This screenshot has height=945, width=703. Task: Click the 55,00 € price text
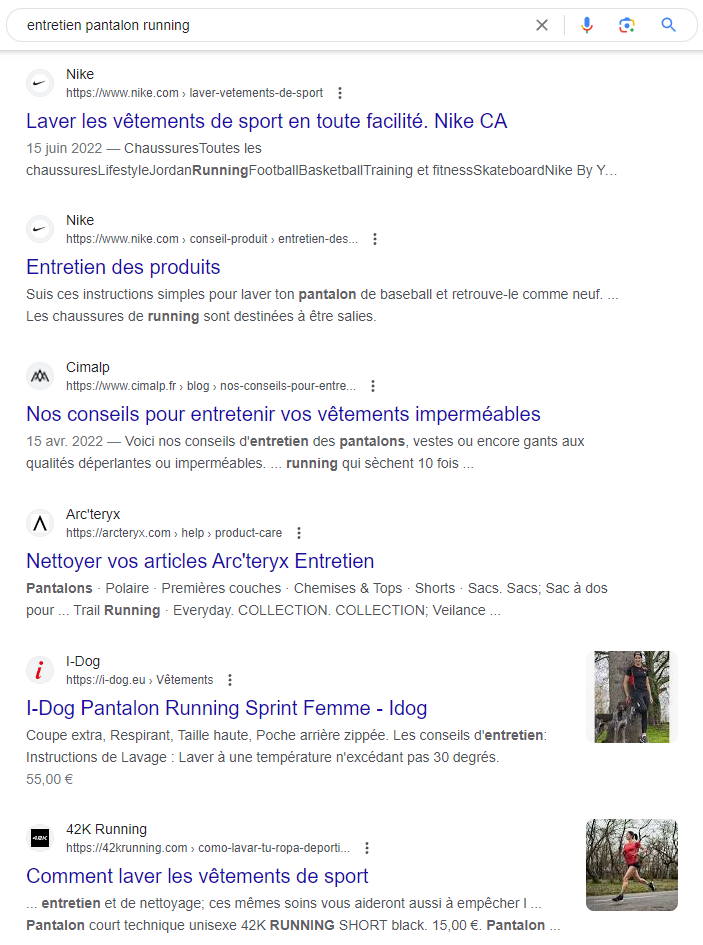coord(49,779)
